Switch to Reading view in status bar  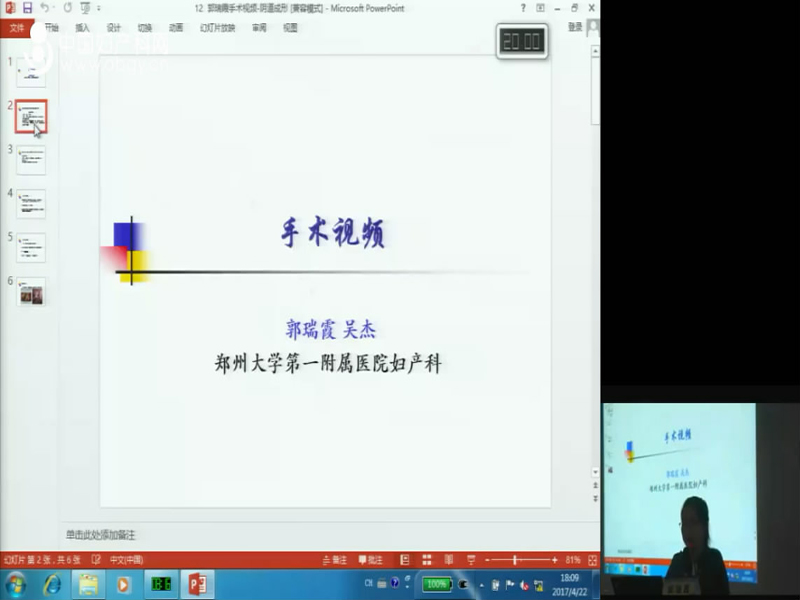click(448, 560)
